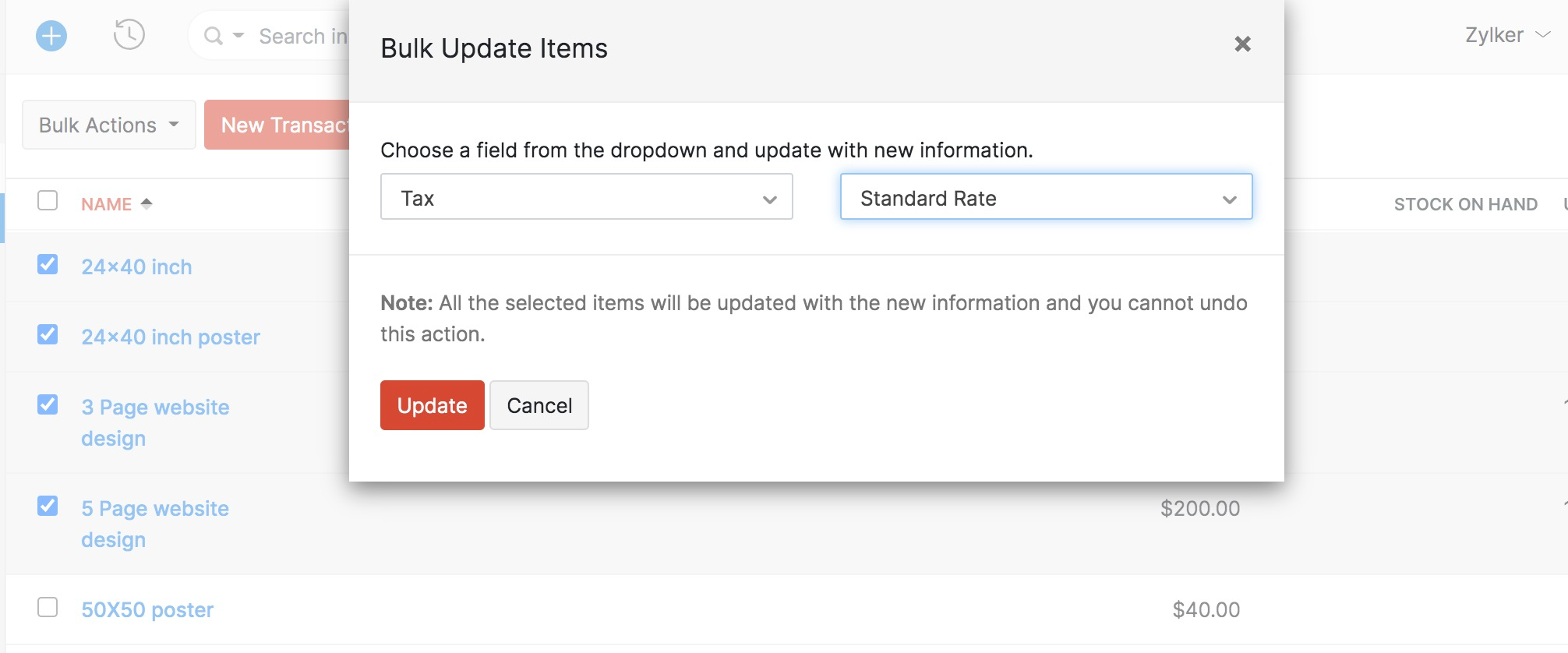Image resolution: width=1568 pixels, height=653 pixels.
Task: Expand the Zylker organization menu
Action: click(1506, 35)
